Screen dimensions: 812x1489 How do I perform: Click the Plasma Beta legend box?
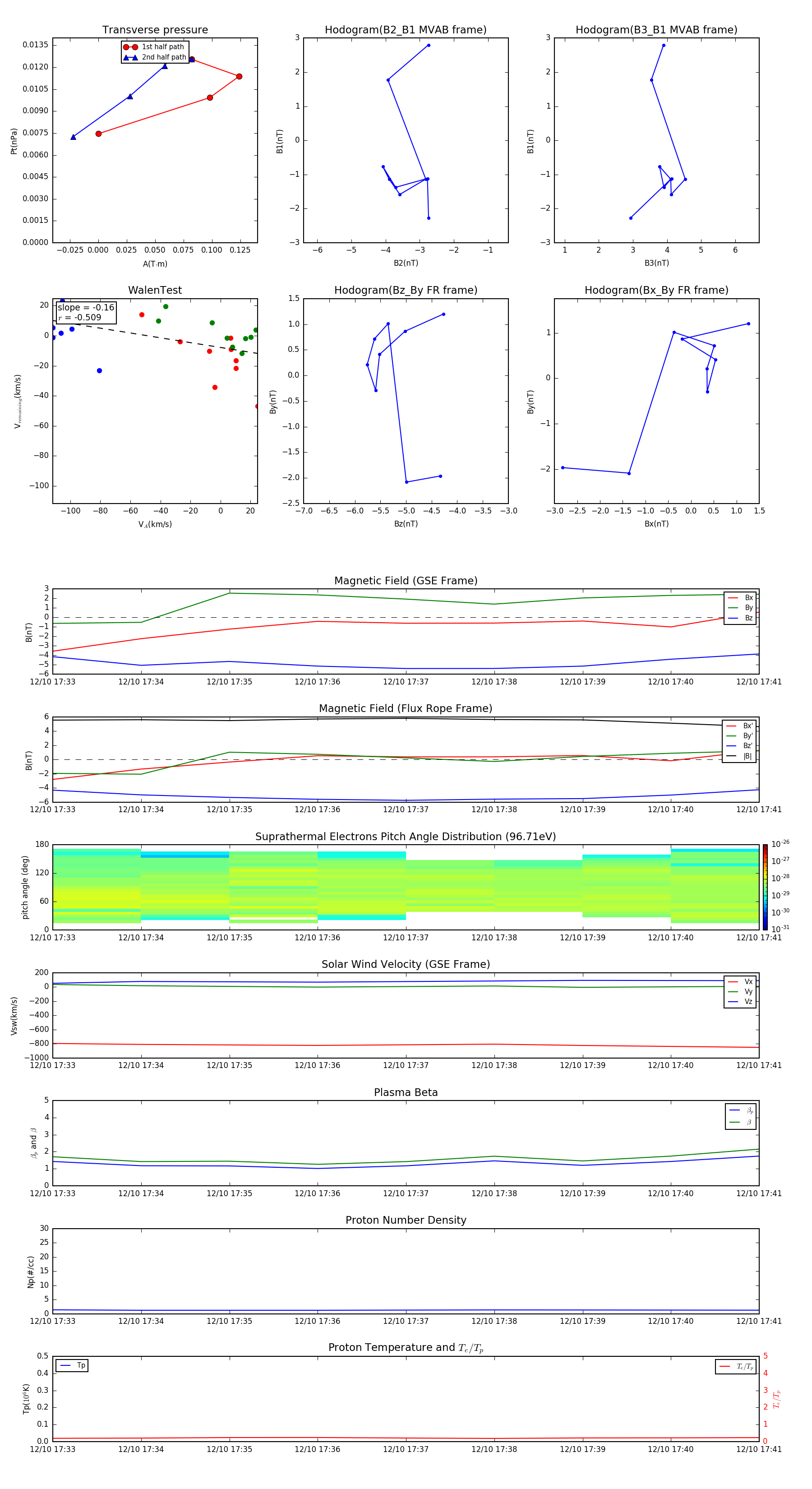[x=740, y=1116]
